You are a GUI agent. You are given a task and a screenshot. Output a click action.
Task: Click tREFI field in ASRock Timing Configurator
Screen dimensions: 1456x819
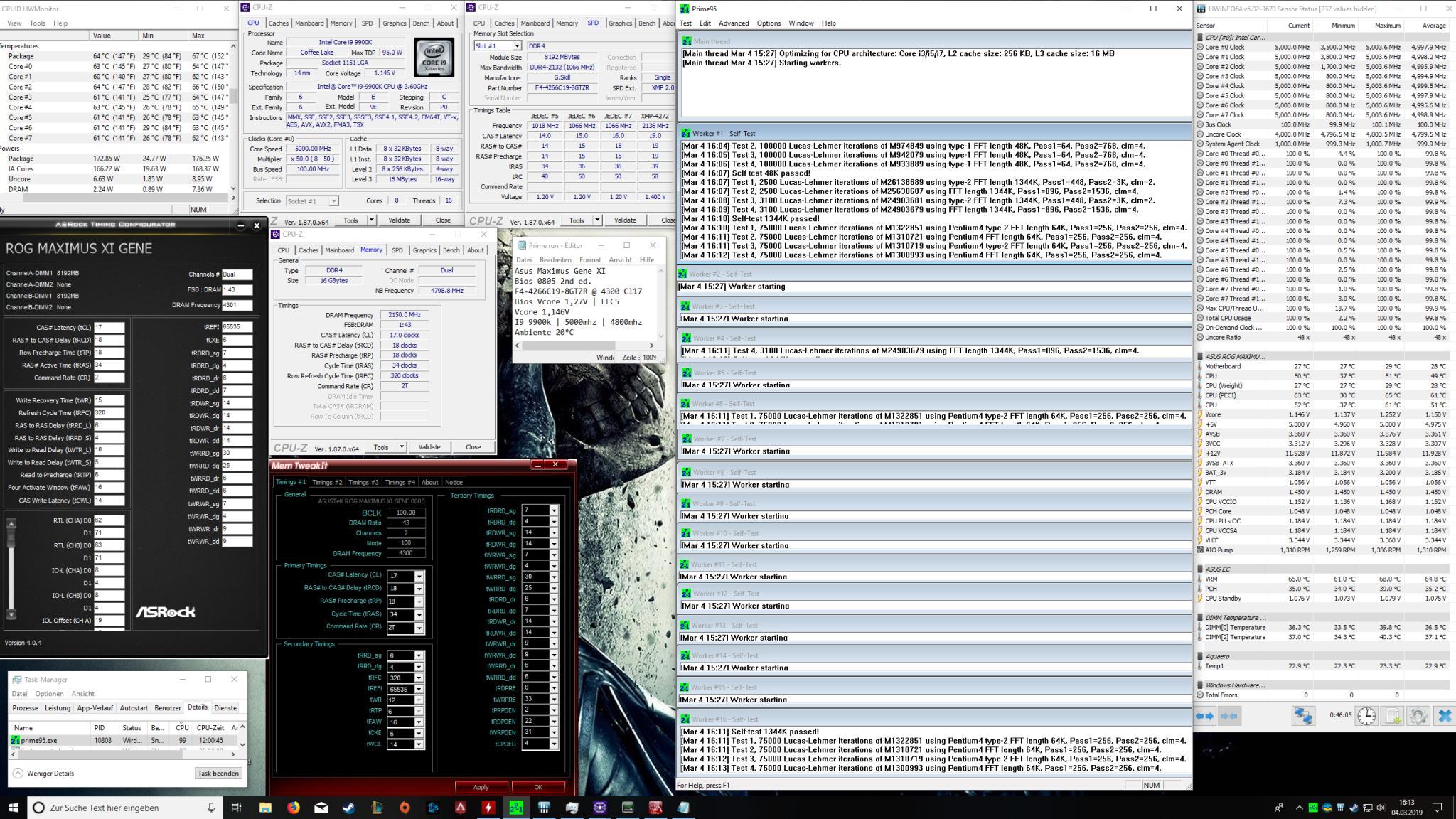(x=237, y=327)
